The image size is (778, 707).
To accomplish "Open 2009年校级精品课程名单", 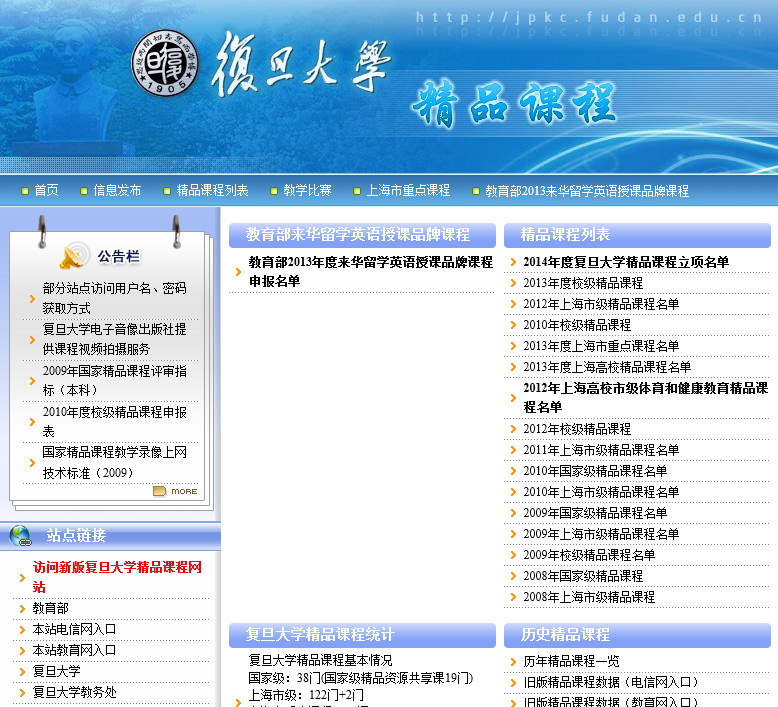I will pyautogui.click(x=589, y=555).
